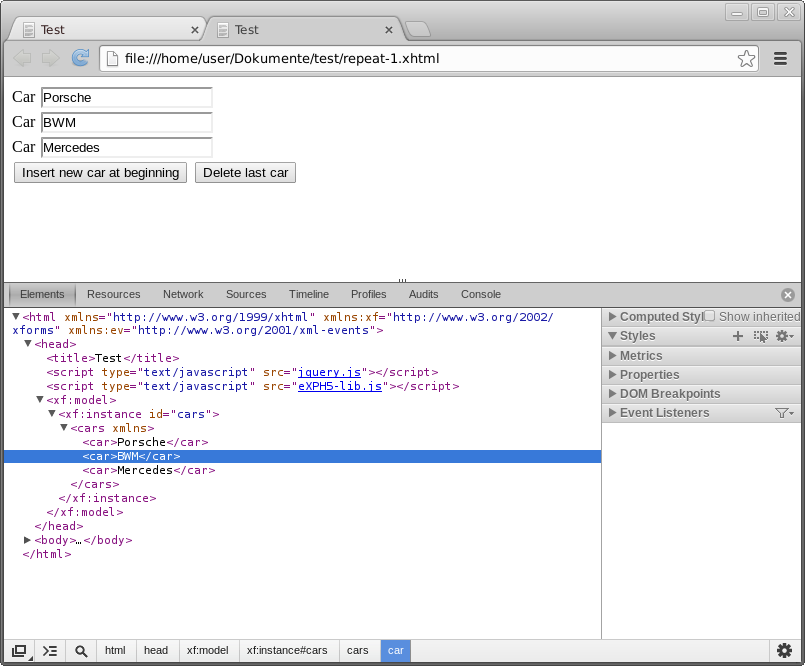Image resolution: width=805 pixels, height=666 pixels.
Task: Expand the Metrics section
Action: 612,355
